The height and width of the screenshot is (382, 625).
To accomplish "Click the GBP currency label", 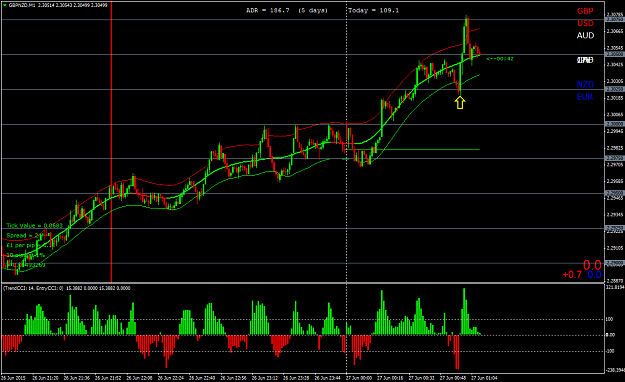I will 585,11.
